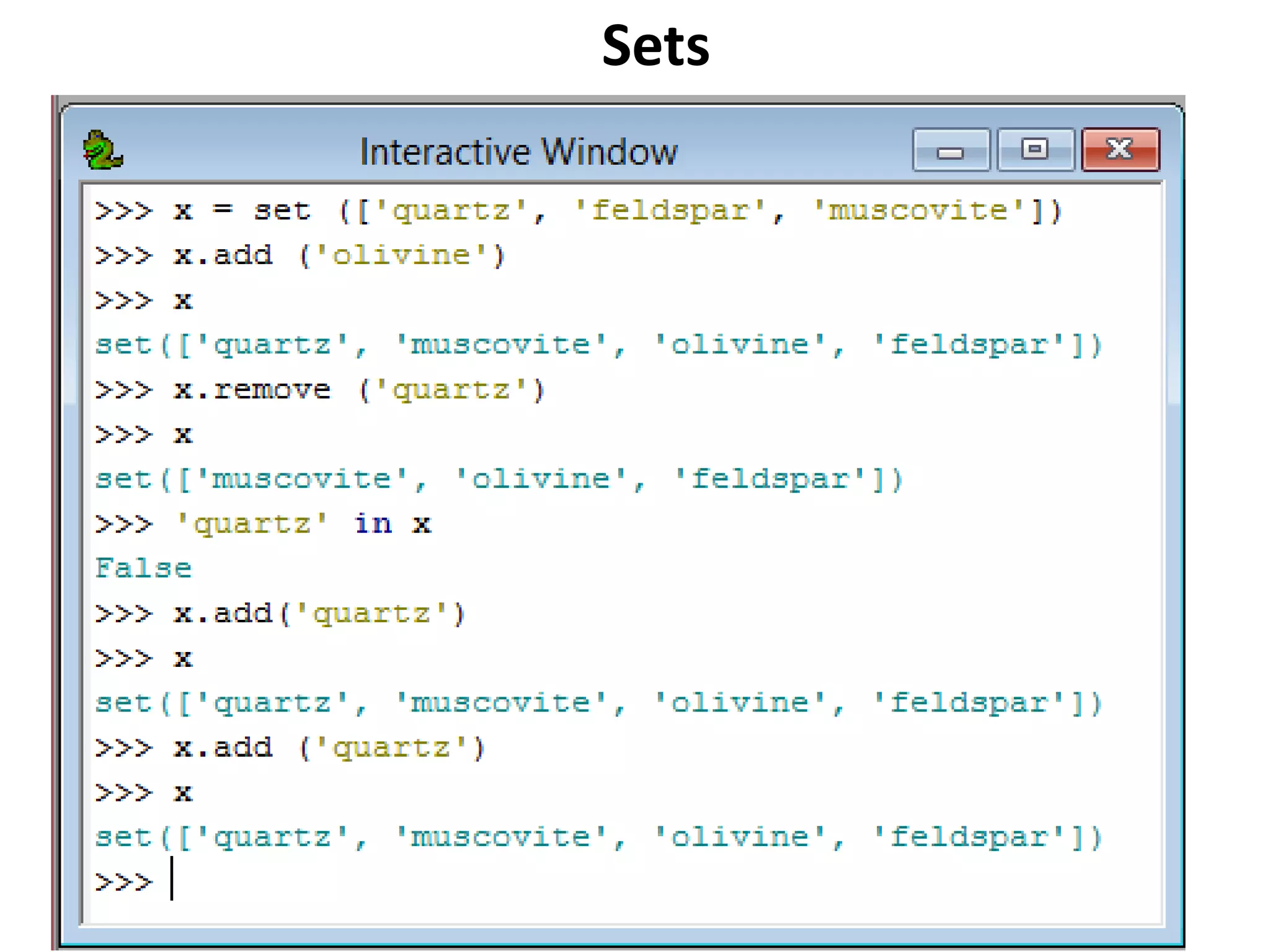Click the x.remove ('quartz') command line
Image resolution: width=1270 pixels, height=952 pixels.
[x=319, y=390]
